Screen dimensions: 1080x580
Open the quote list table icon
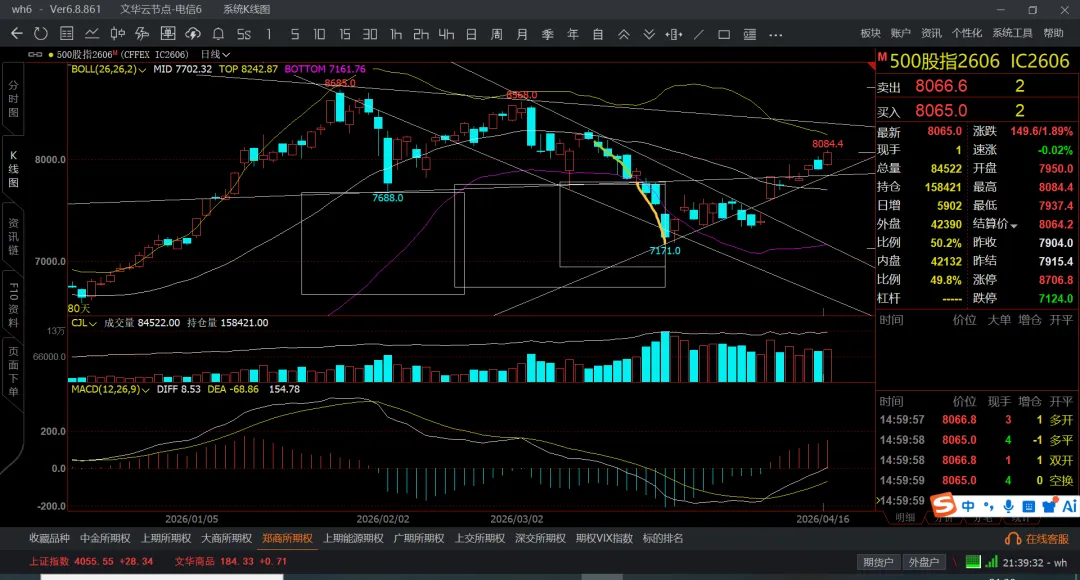[x=67, y=34]
